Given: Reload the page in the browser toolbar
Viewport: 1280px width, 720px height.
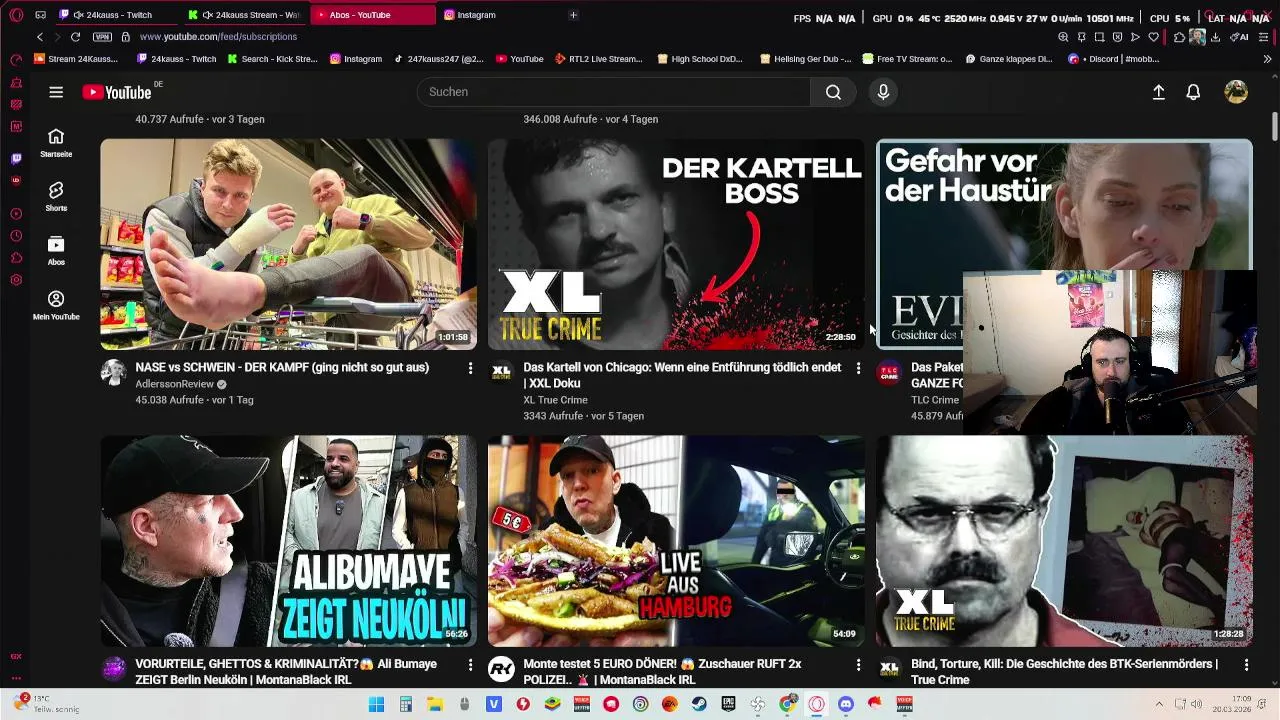Looking at the screenshot, I should (75, 37).
